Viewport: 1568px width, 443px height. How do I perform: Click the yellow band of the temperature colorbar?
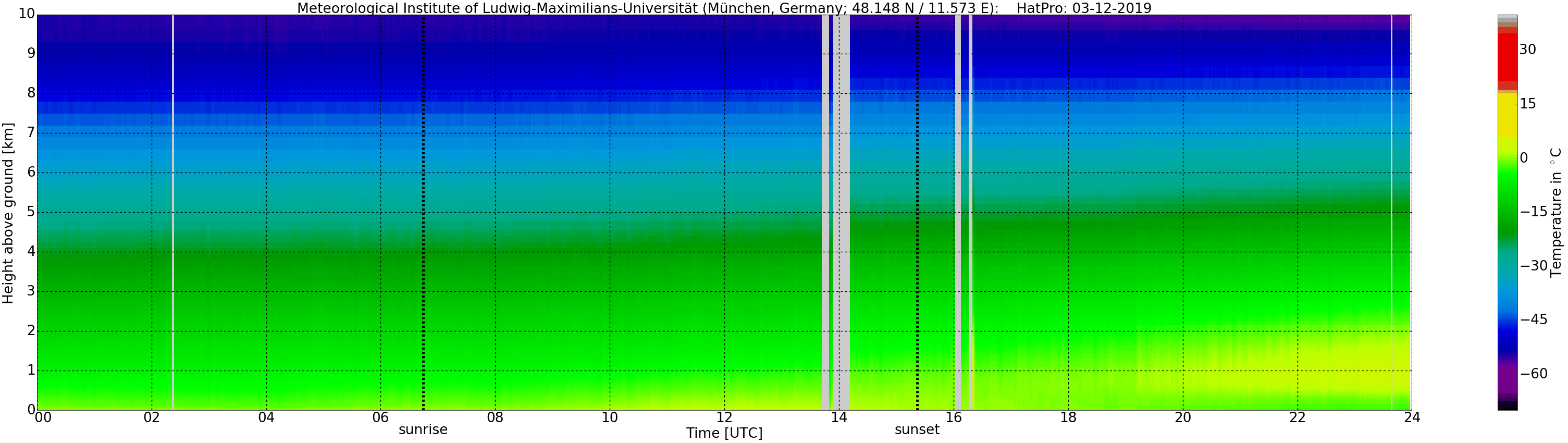click(1507, 116)
